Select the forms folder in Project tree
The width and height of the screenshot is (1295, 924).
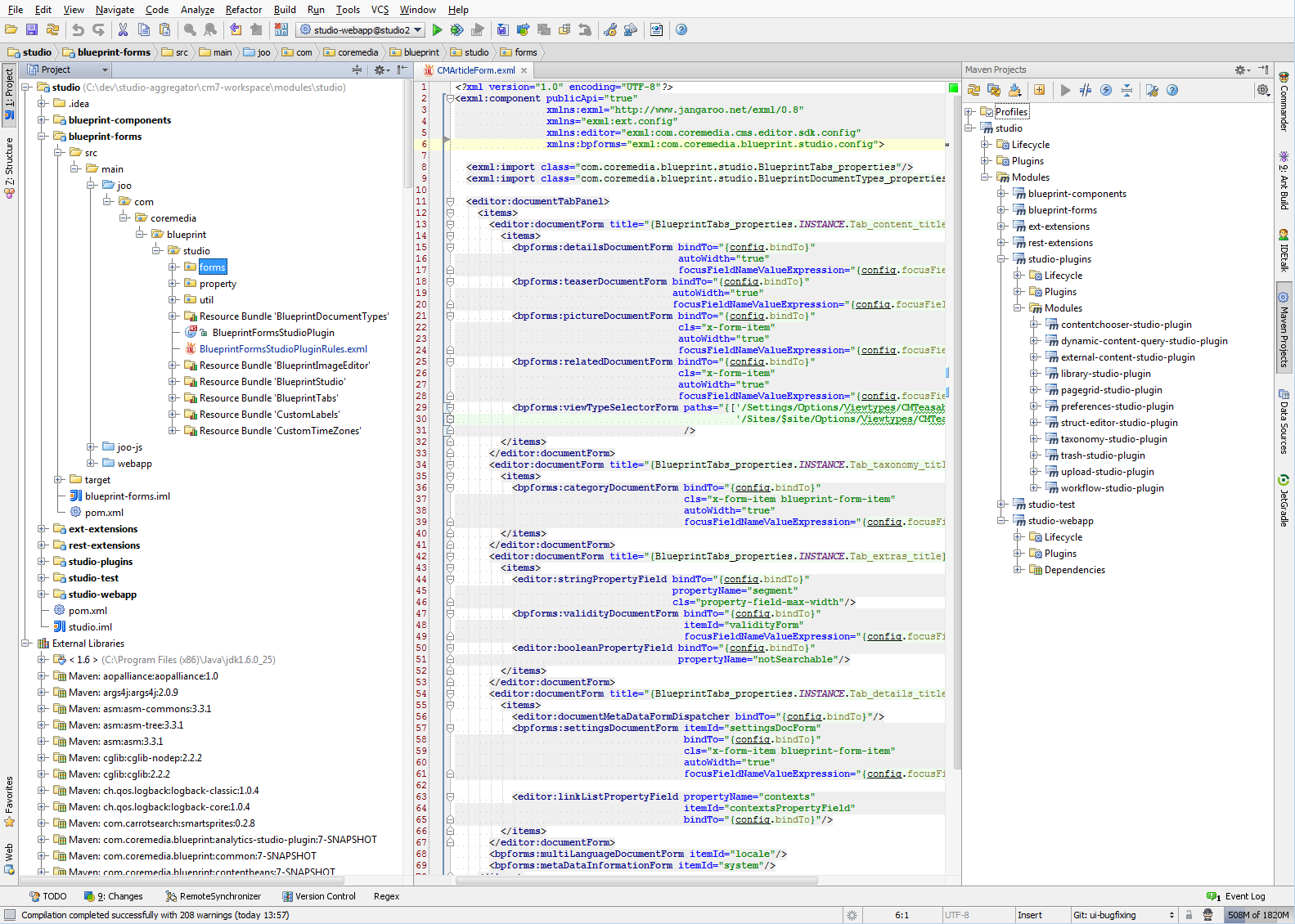[212, 267]
